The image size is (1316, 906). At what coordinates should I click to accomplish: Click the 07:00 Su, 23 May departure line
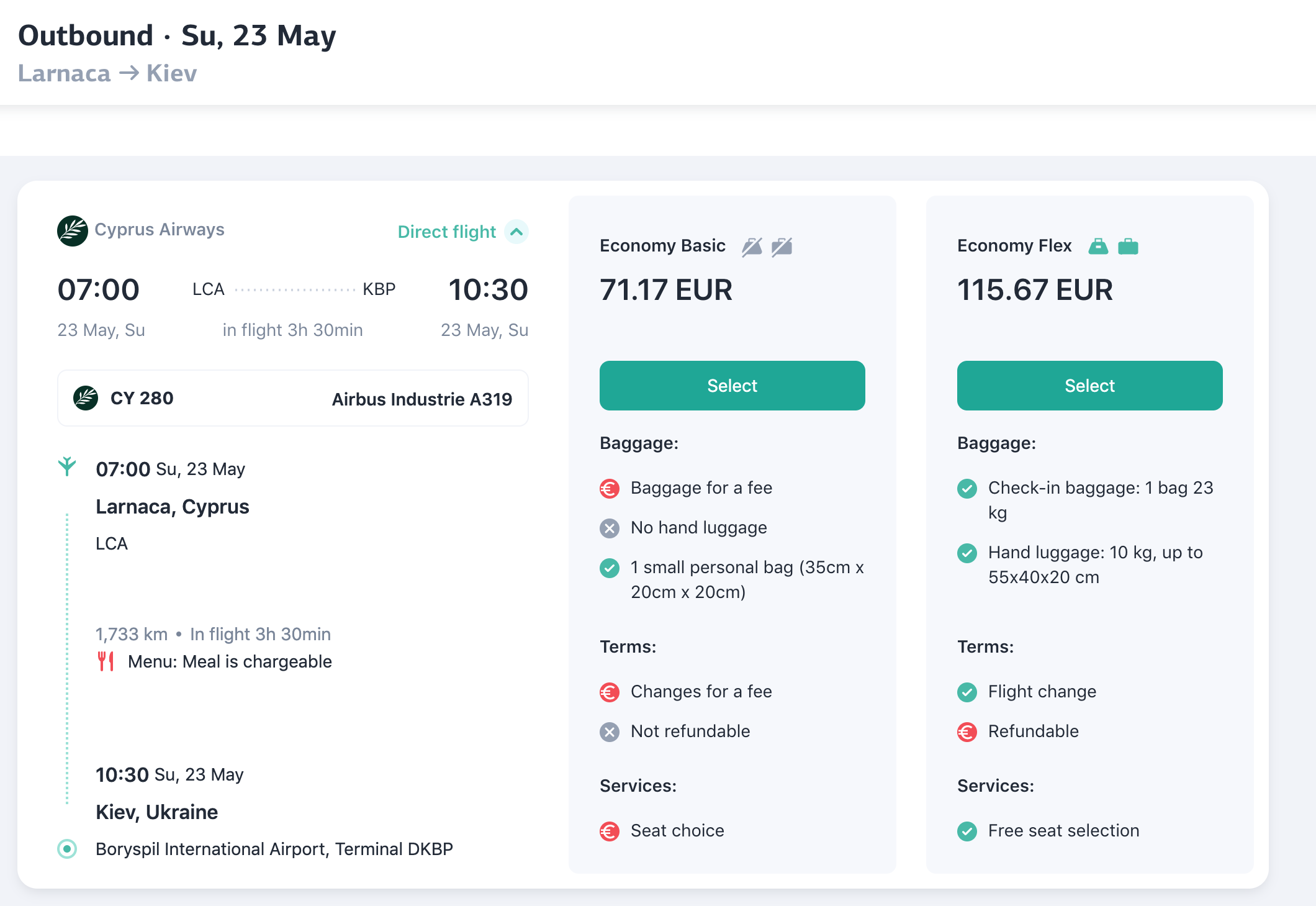point(171,469)
